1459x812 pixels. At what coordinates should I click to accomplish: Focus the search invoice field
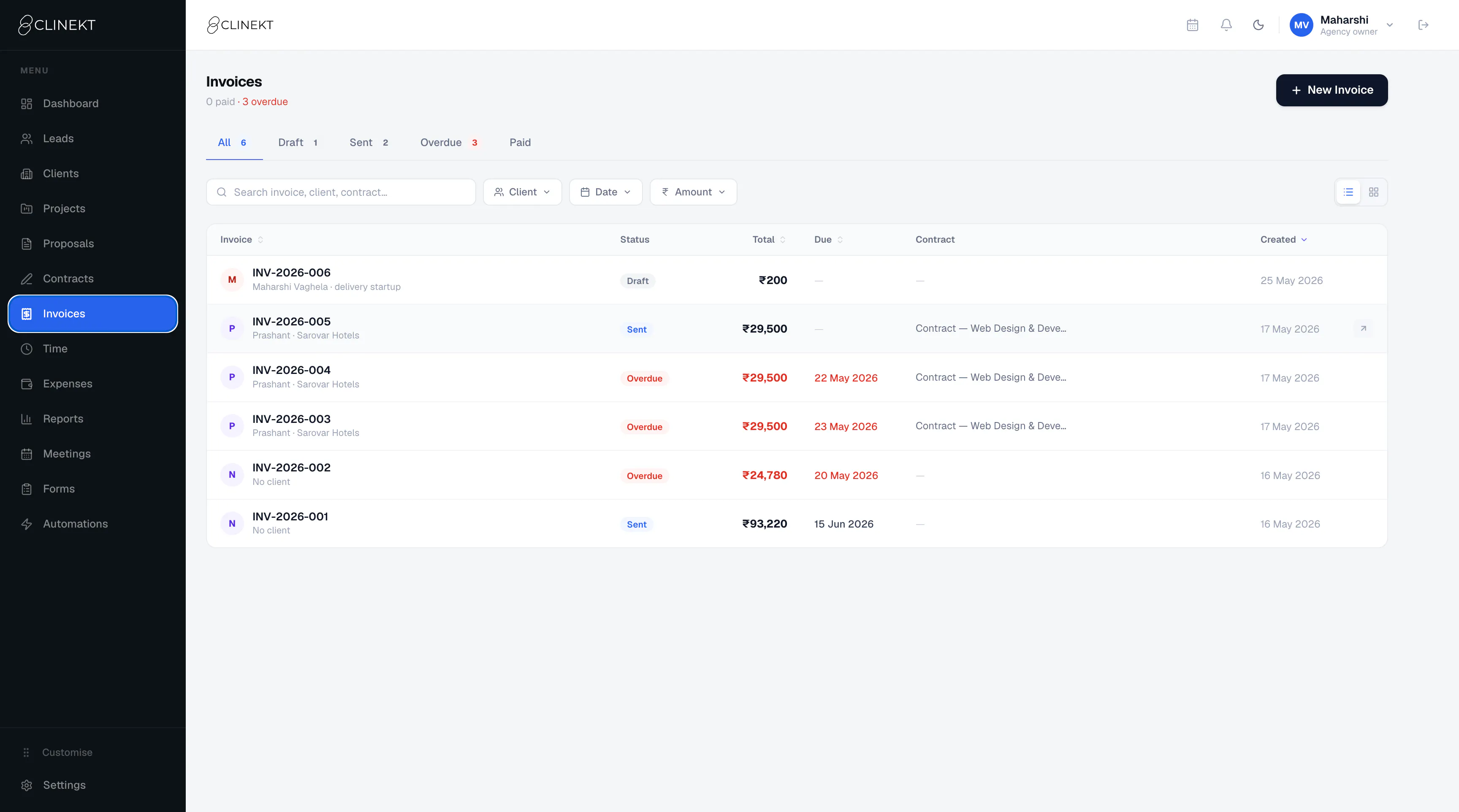[x=341, y=192]
